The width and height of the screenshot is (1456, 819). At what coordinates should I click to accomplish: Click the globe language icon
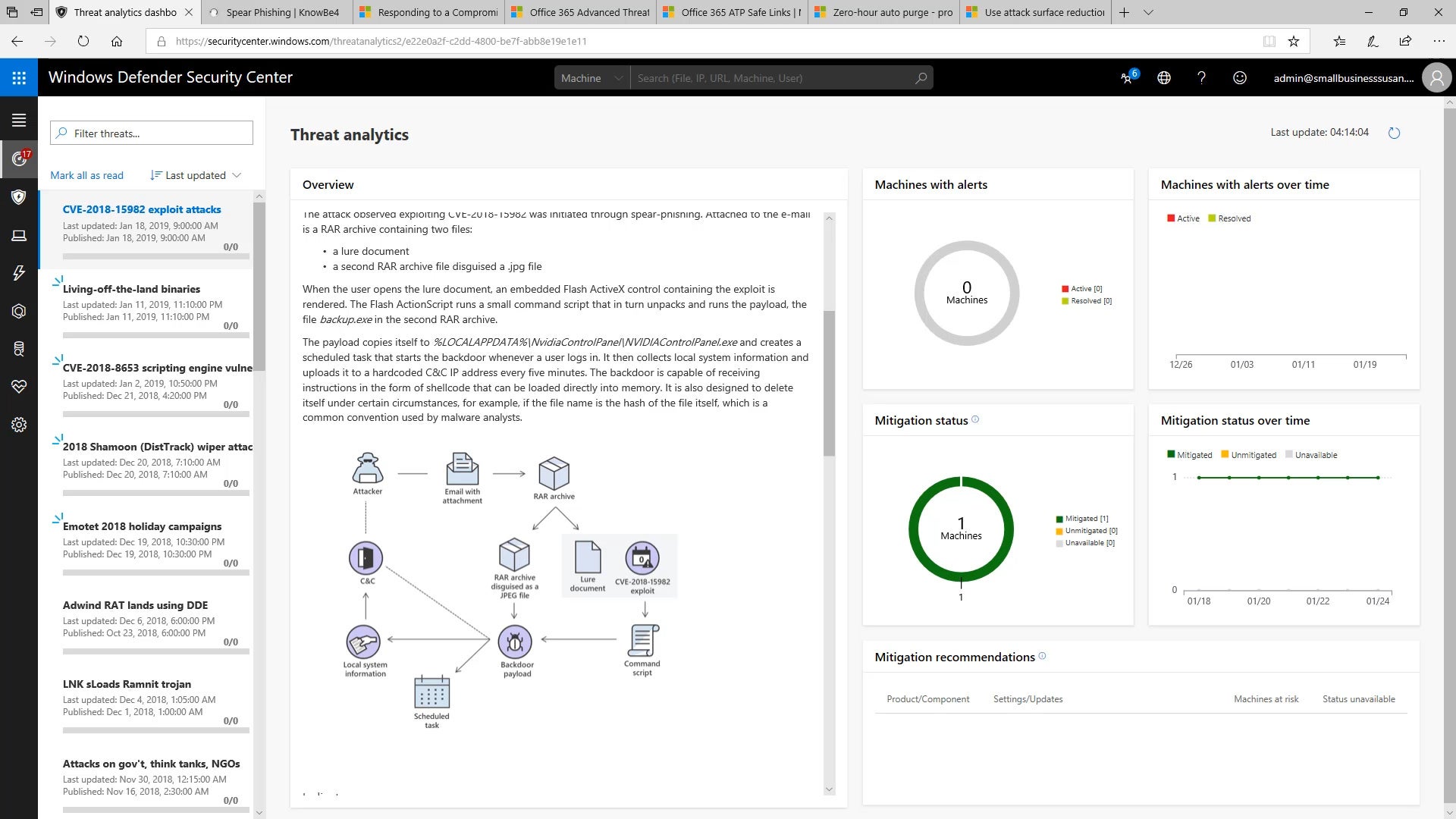pyautogui.click(x=1164, y=77)
